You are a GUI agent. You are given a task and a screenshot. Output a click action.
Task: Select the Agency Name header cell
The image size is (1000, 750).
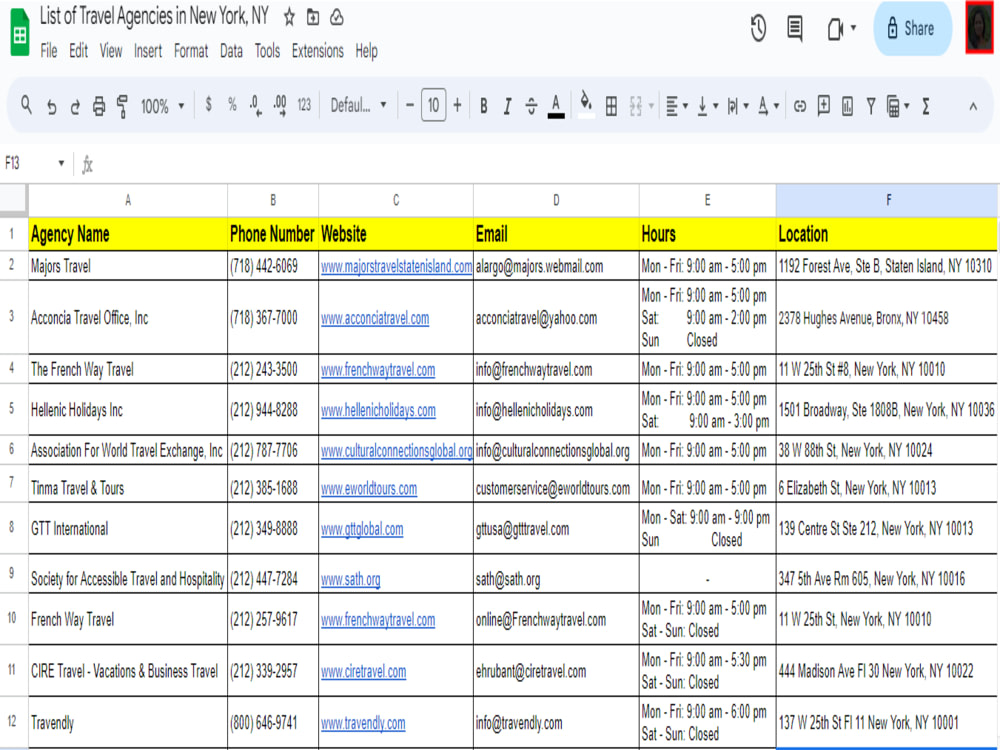click(x=128, y=234)
